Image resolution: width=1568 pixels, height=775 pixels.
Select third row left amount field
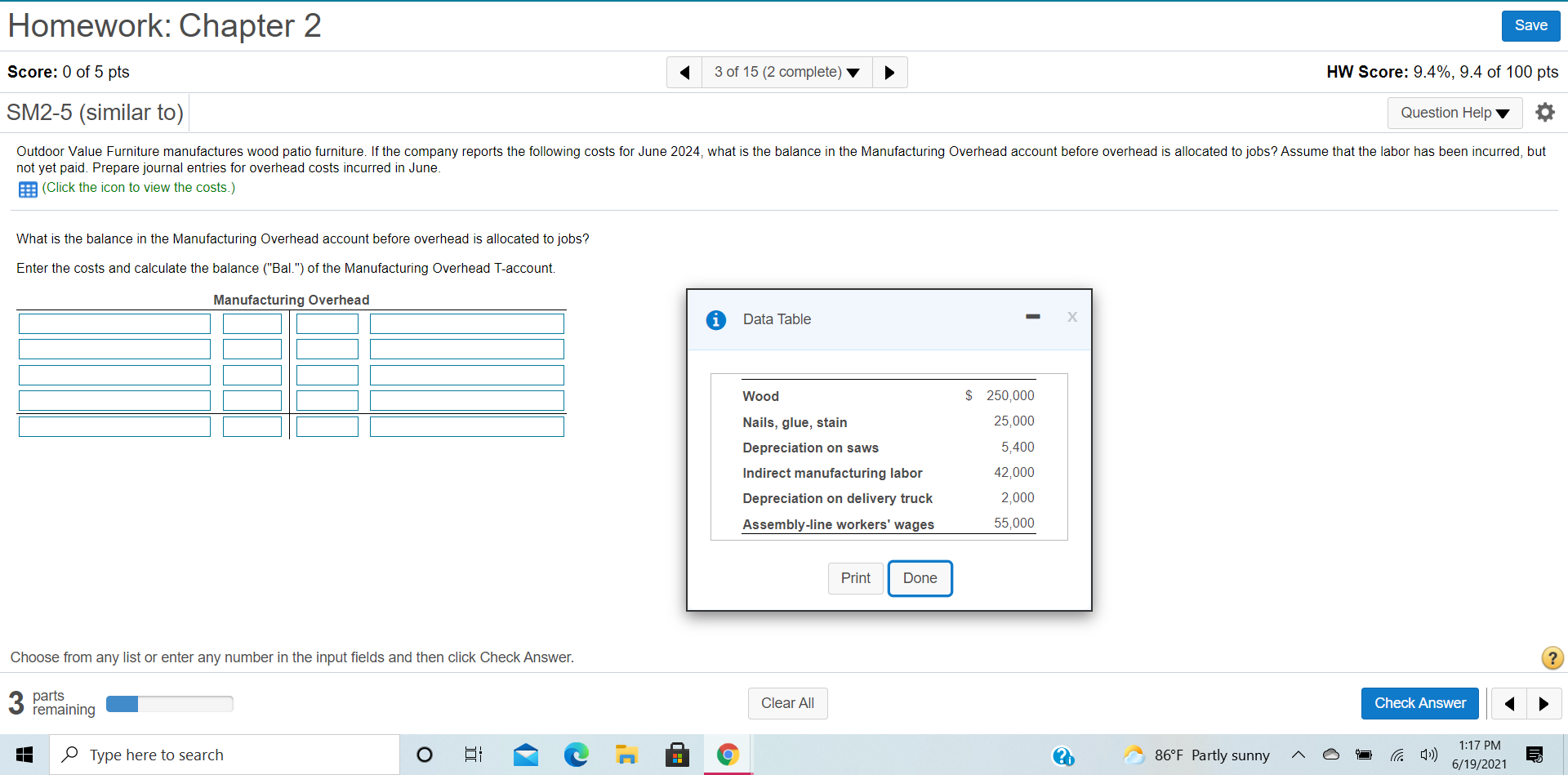point(252,376)
